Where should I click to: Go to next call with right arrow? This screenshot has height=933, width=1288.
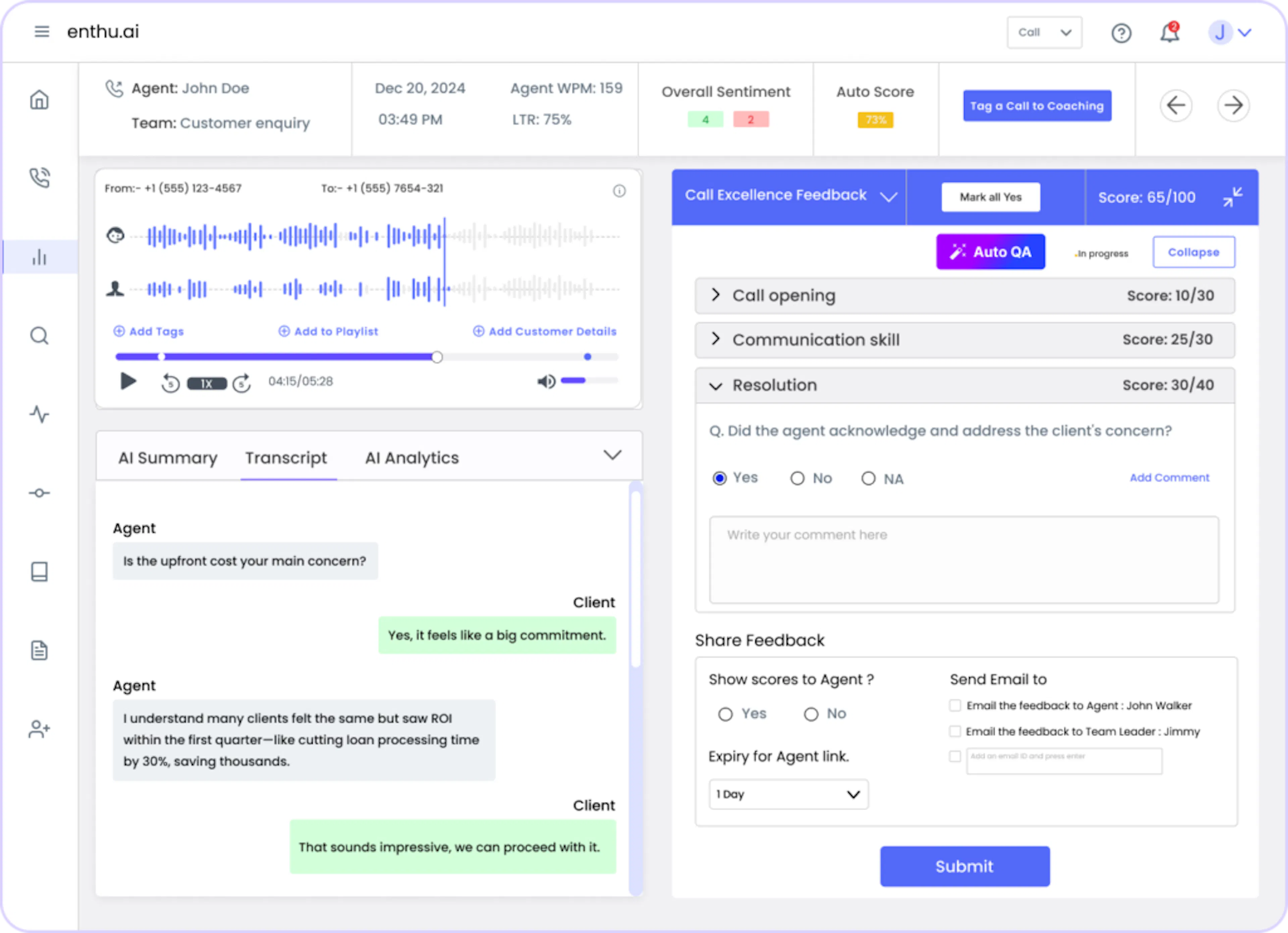coord(1233,105)
